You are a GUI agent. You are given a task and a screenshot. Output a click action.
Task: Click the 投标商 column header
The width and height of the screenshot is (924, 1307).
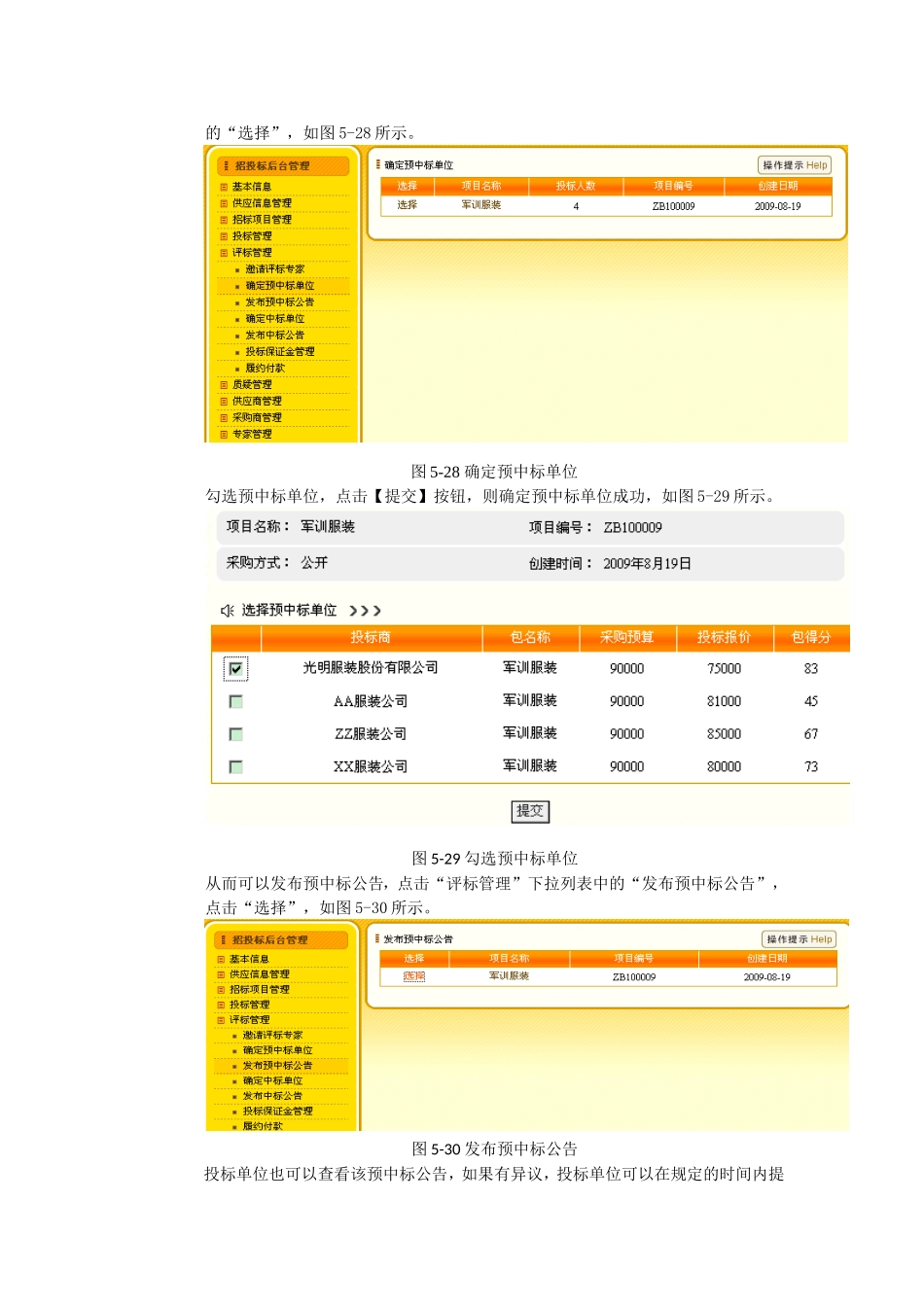tap(371, 637)
